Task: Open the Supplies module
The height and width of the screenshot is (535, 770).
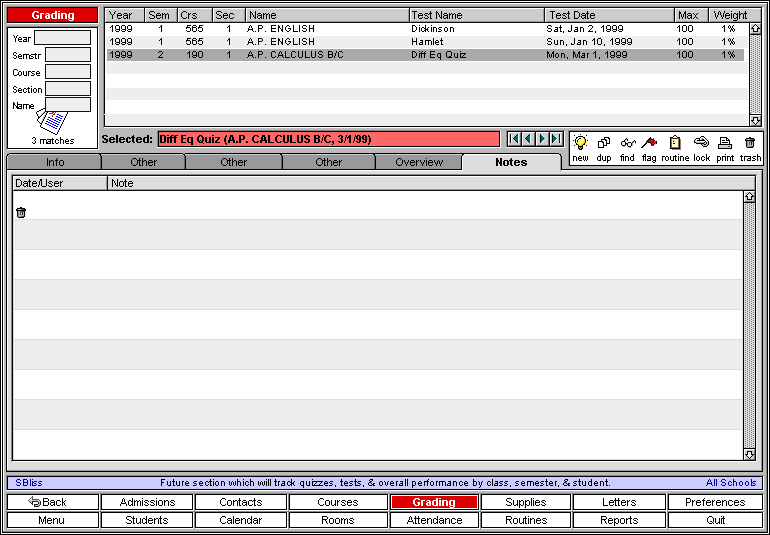Action: click(525, 502)
